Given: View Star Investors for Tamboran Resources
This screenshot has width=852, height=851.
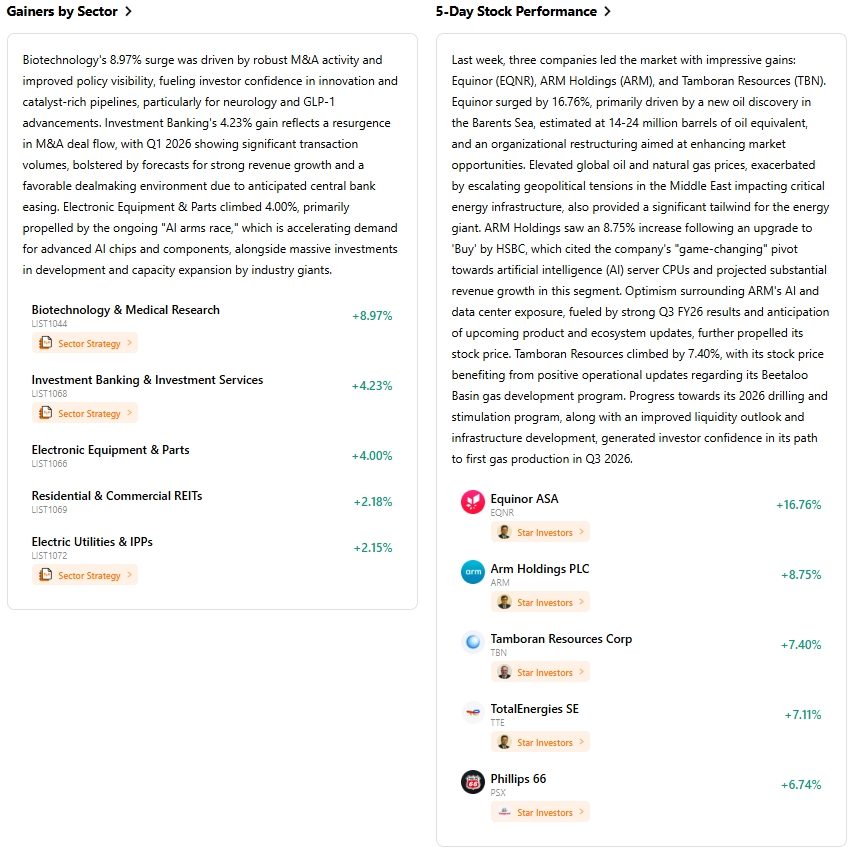Looking at the screenshot, I should pos(540,673).
